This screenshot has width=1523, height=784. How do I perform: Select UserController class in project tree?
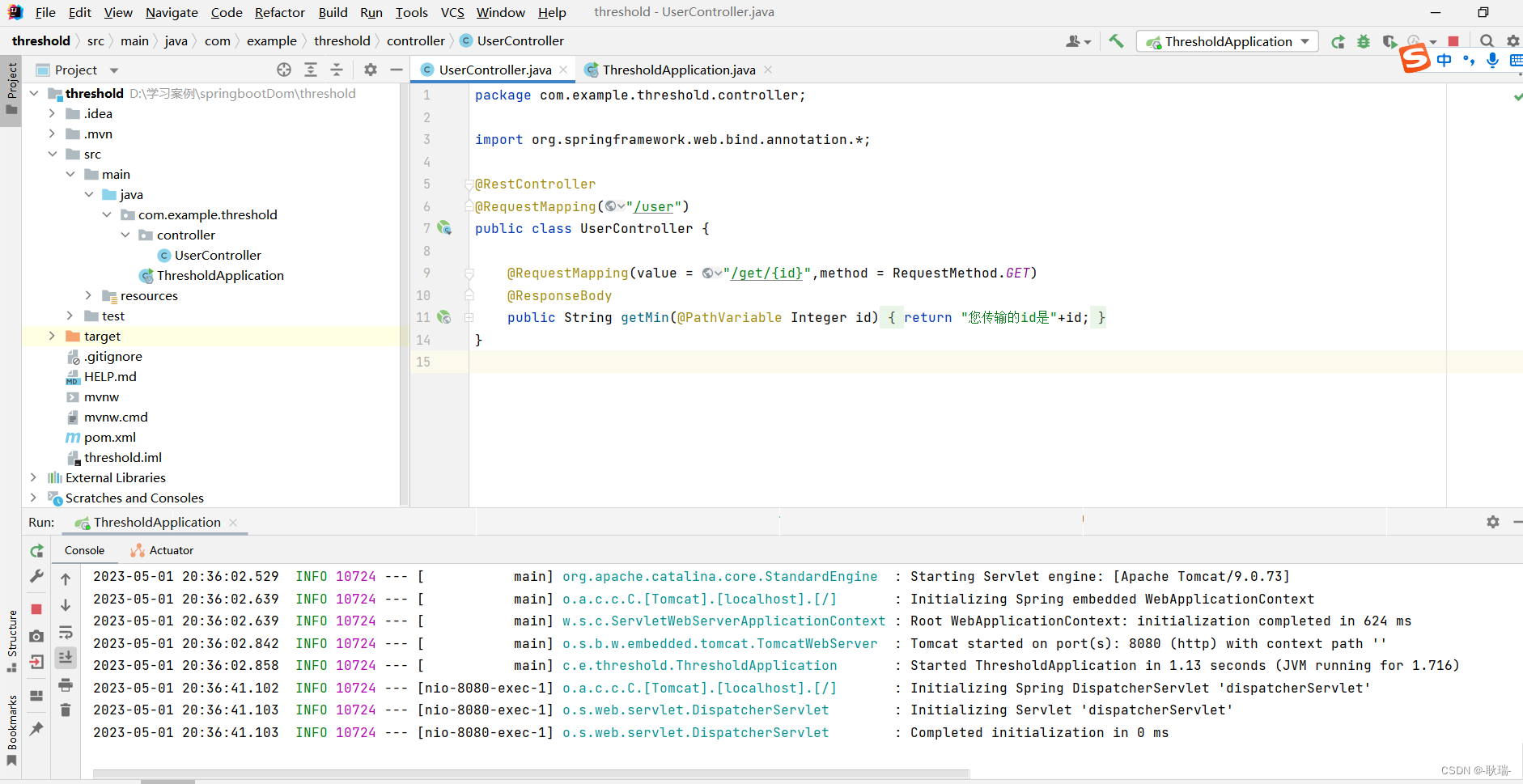[x=218, y=255]
